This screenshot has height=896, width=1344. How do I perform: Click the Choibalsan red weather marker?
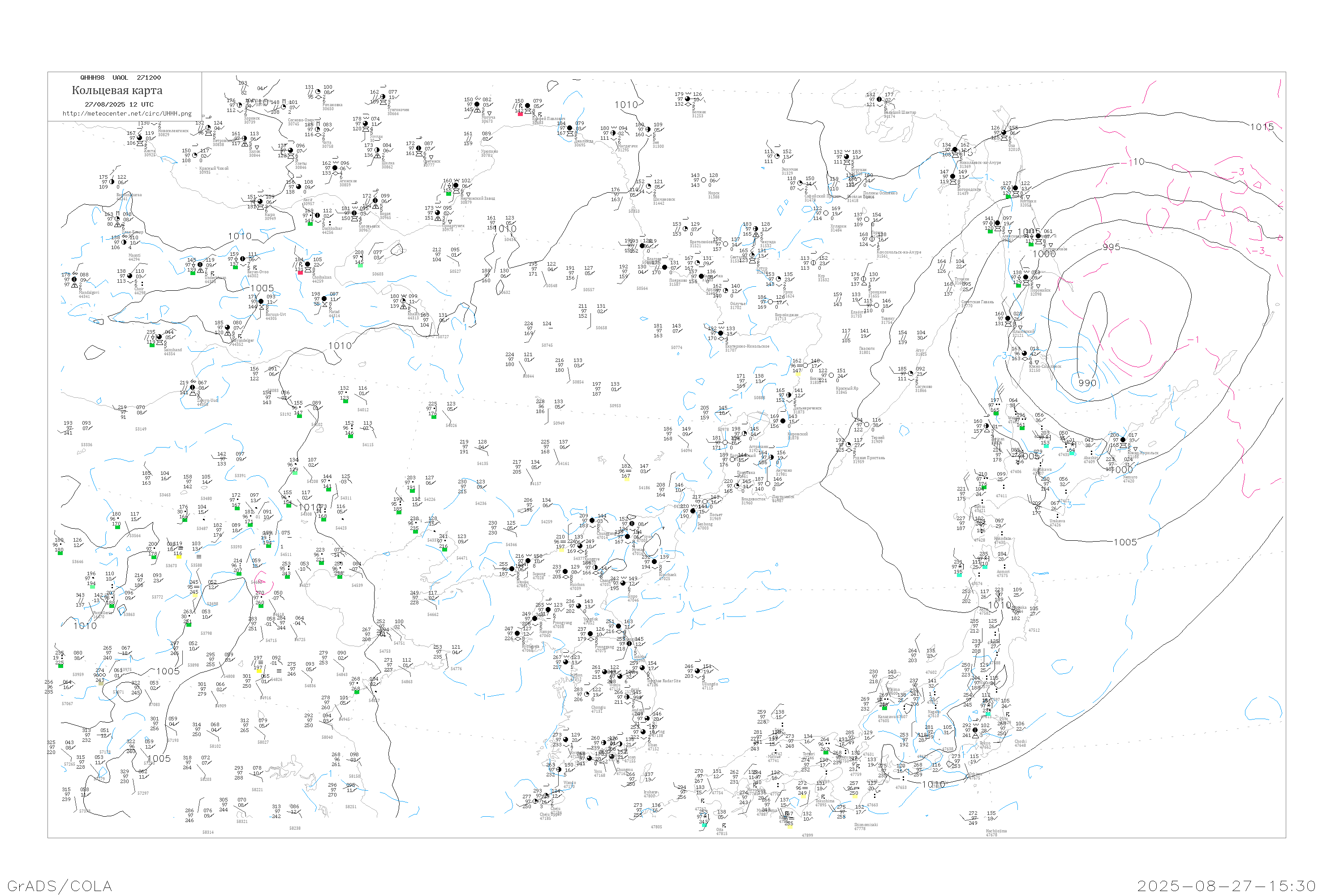click(300, 272)
